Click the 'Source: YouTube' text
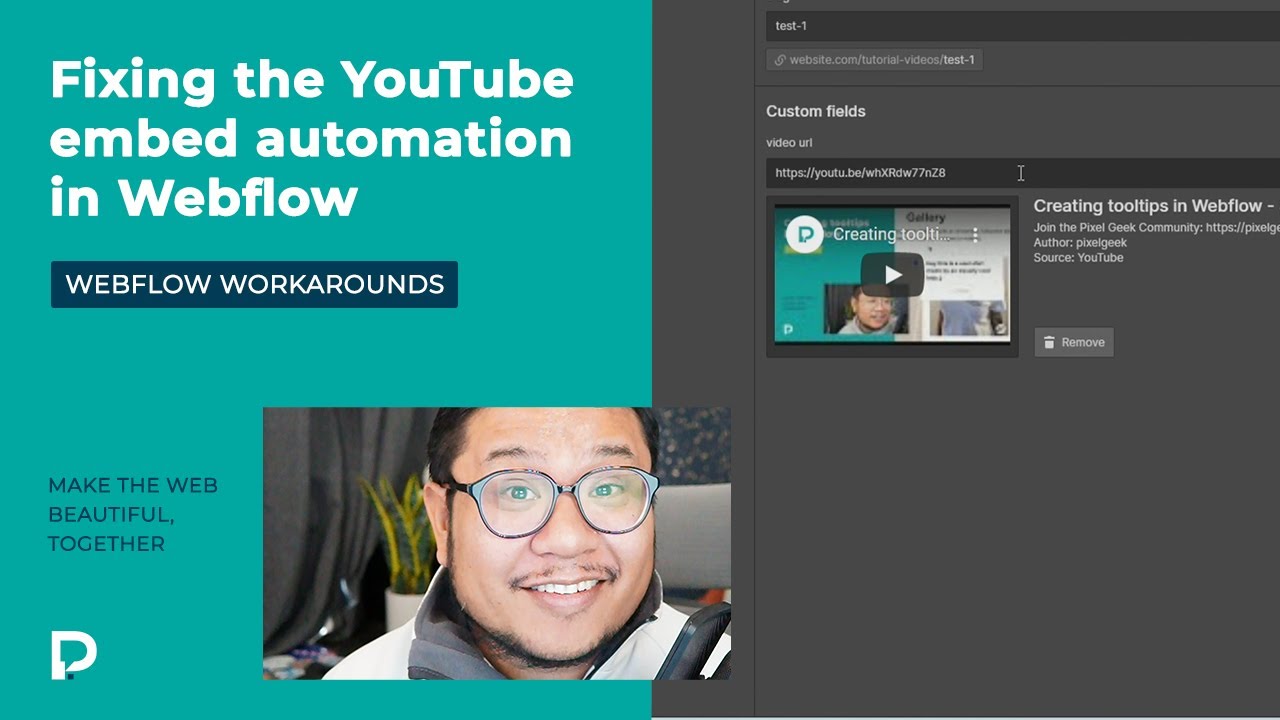 pos(1078,258)
